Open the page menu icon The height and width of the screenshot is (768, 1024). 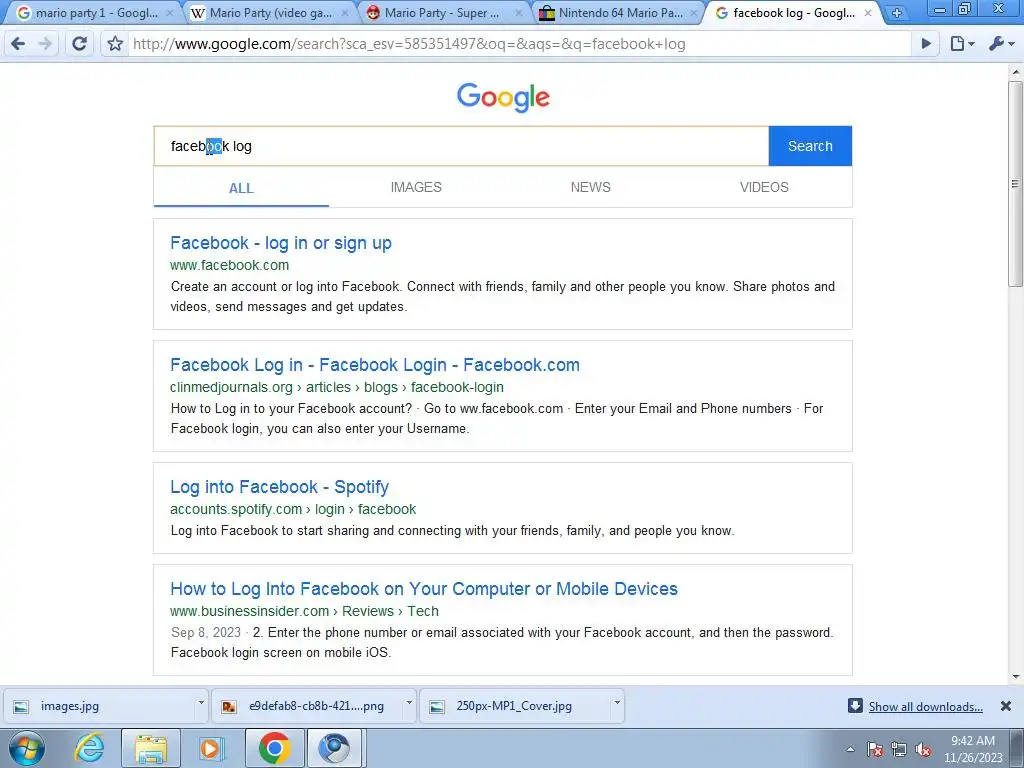coord(962,44)
